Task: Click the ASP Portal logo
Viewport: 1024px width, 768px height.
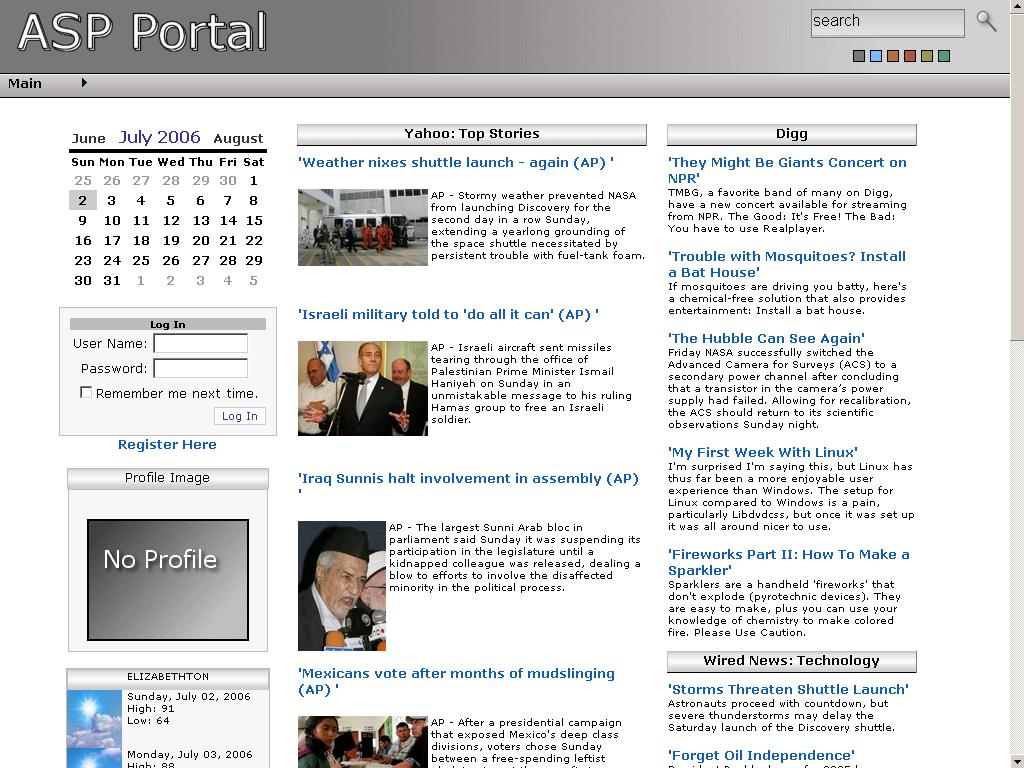Action: pos(142,31)
